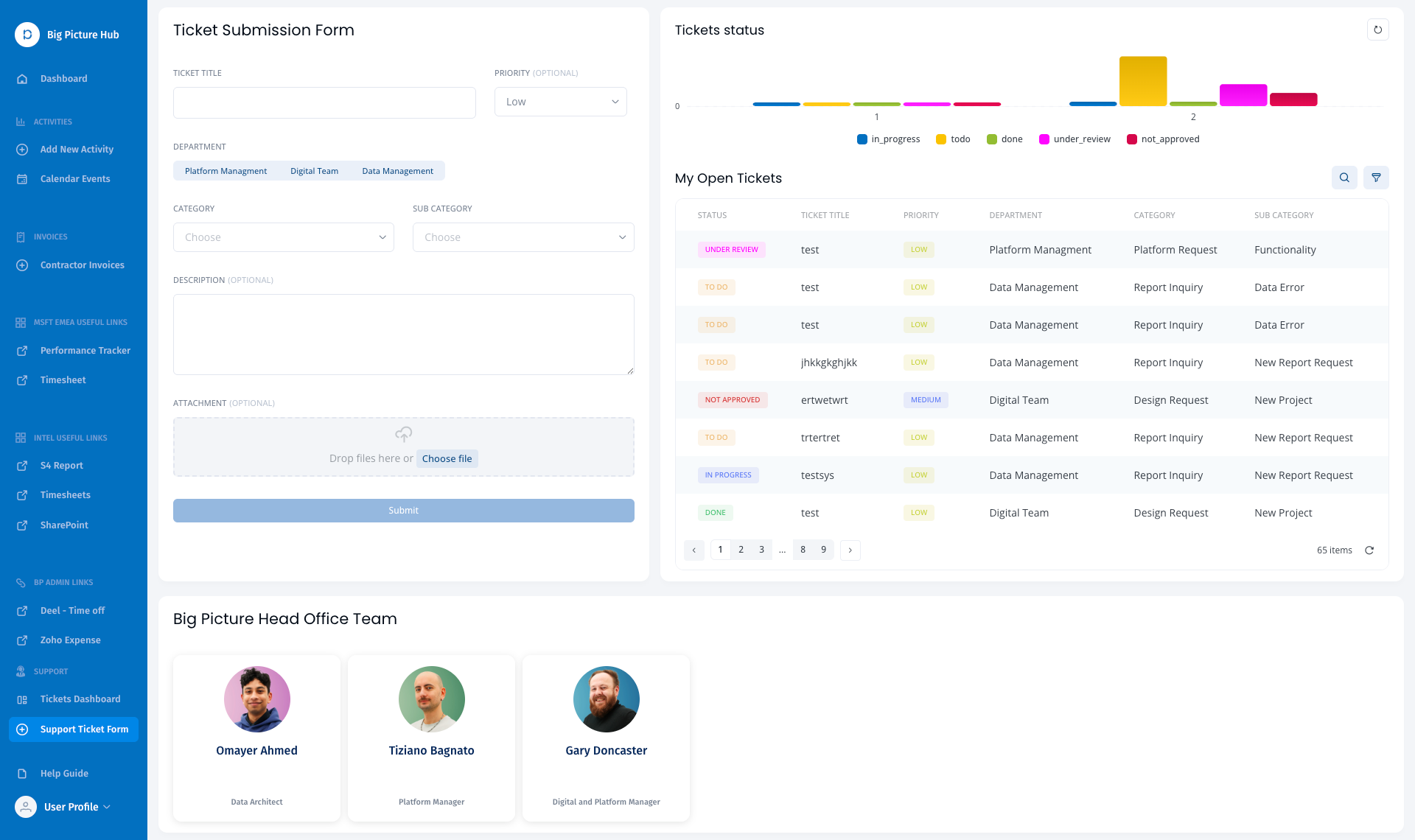1415x840 pixels.
Task: Click the cloud upload icon in attachment area
Action: click(403, 434)
